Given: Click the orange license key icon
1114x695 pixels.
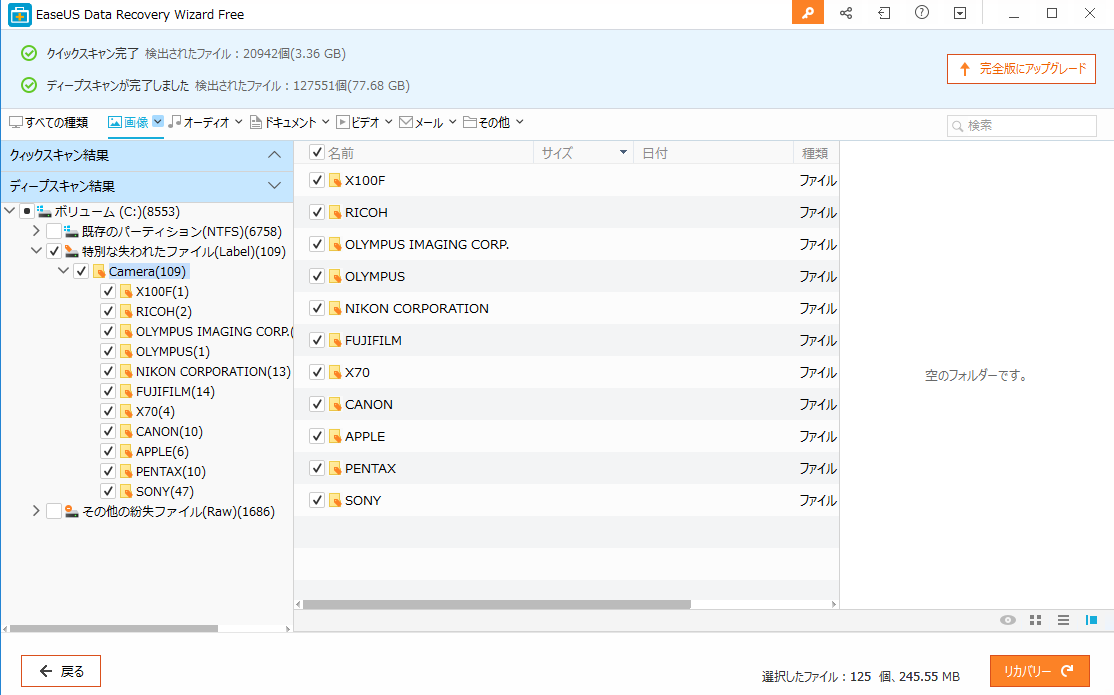Looking at the screenshot, I should tap(808, 13).
